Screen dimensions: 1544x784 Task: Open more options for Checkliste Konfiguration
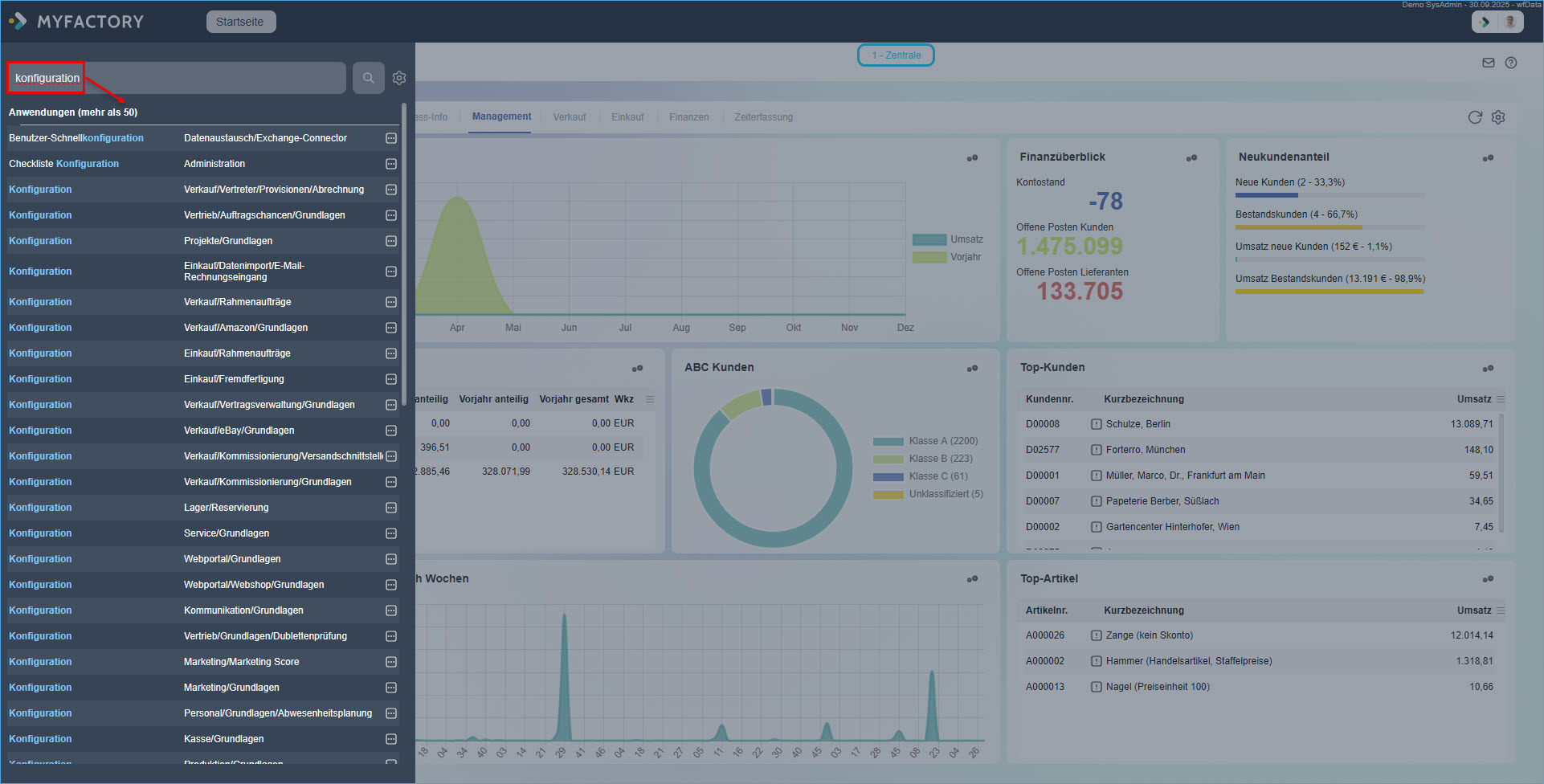(391, 164)
